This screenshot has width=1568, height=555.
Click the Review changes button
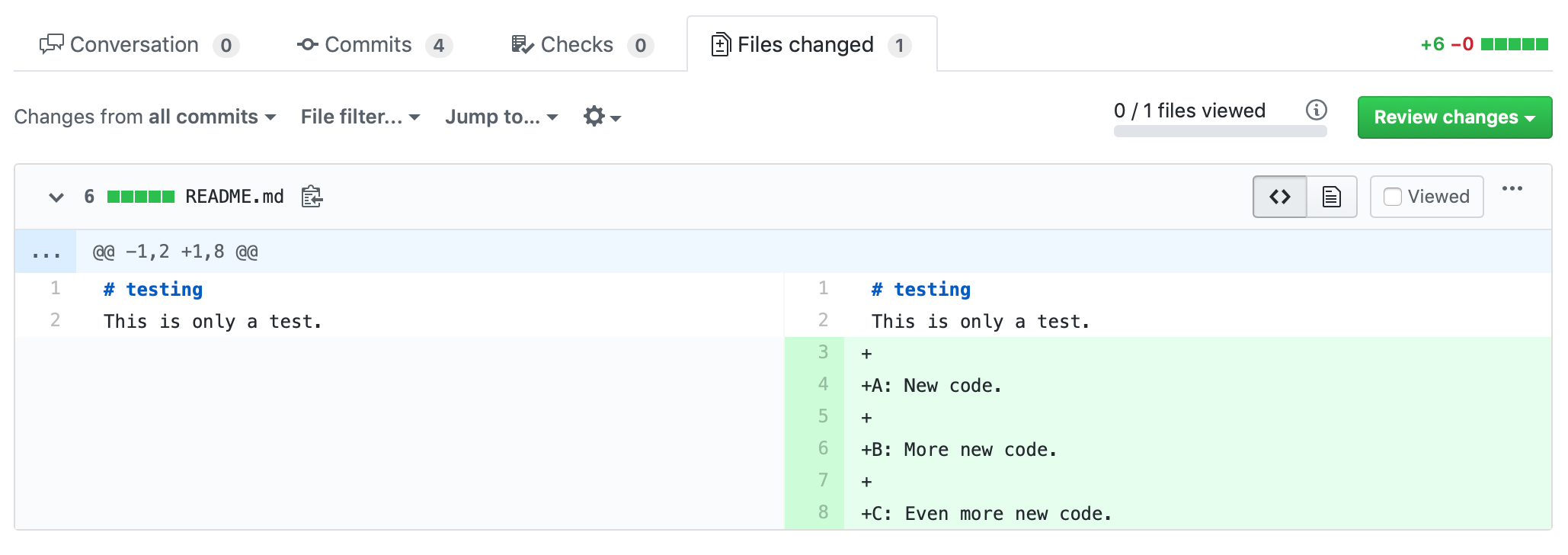point(1454,117)
